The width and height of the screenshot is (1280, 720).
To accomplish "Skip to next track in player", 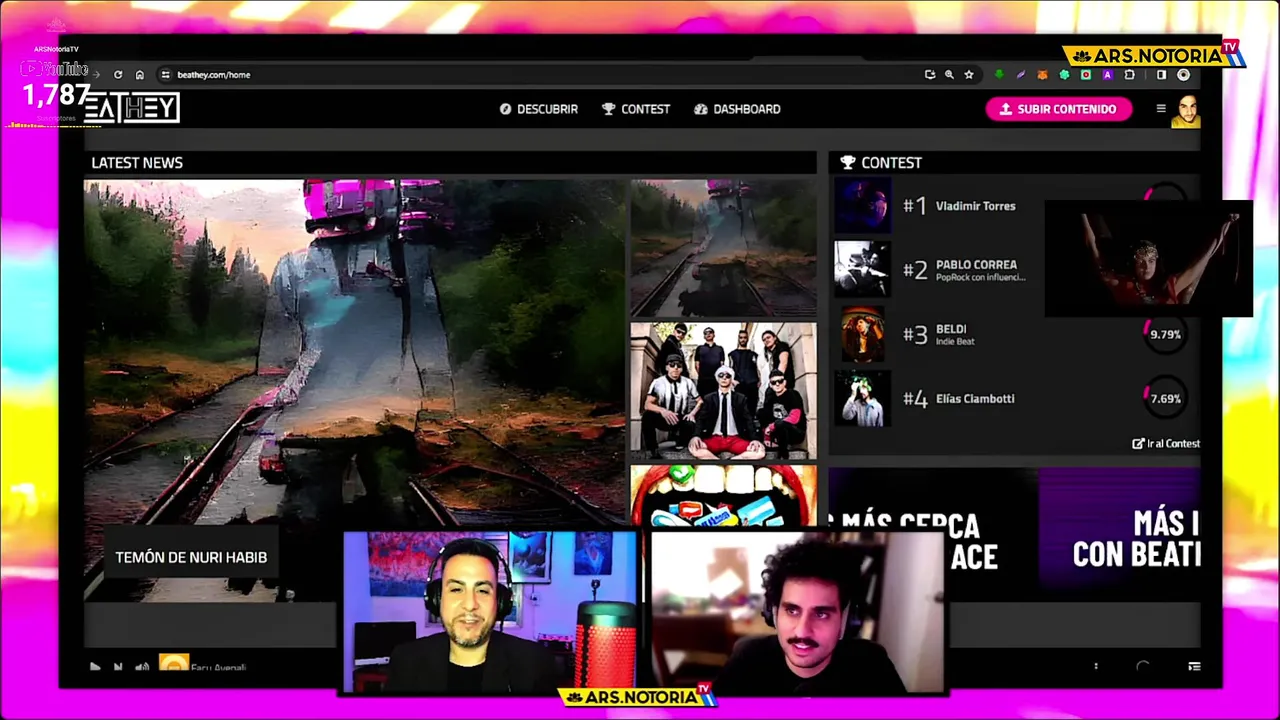I will coord(118,667).
